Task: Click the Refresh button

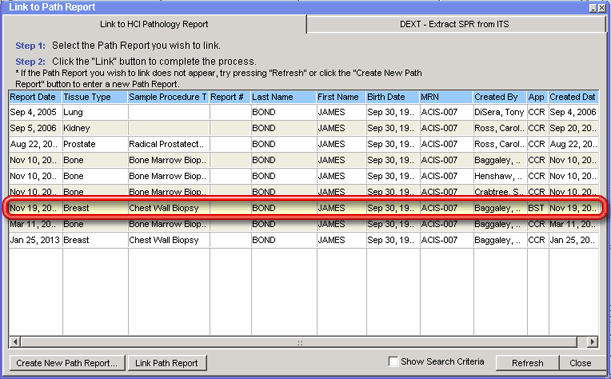Action: tap(527, 363)
